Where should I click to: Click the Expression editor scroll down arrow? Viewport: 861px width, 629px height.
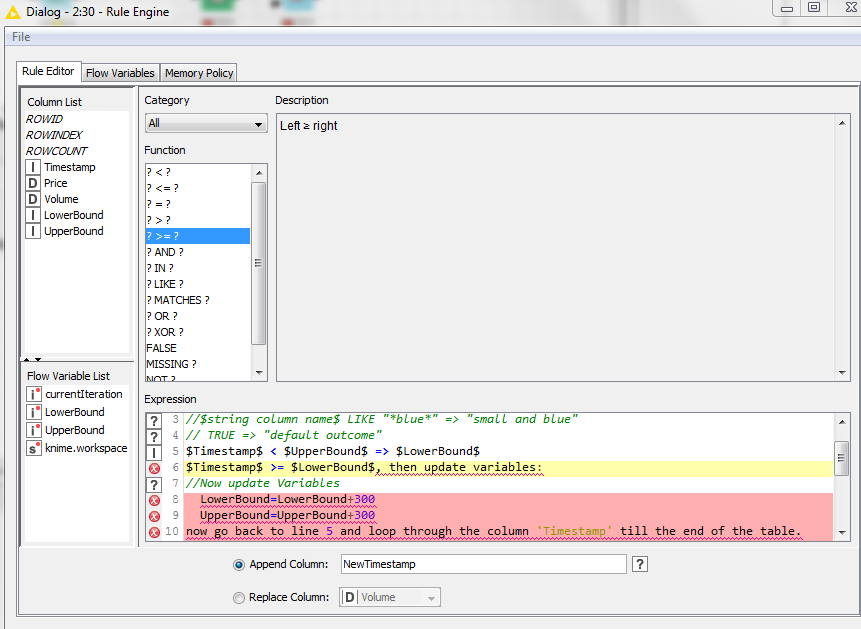coord(842,532)
